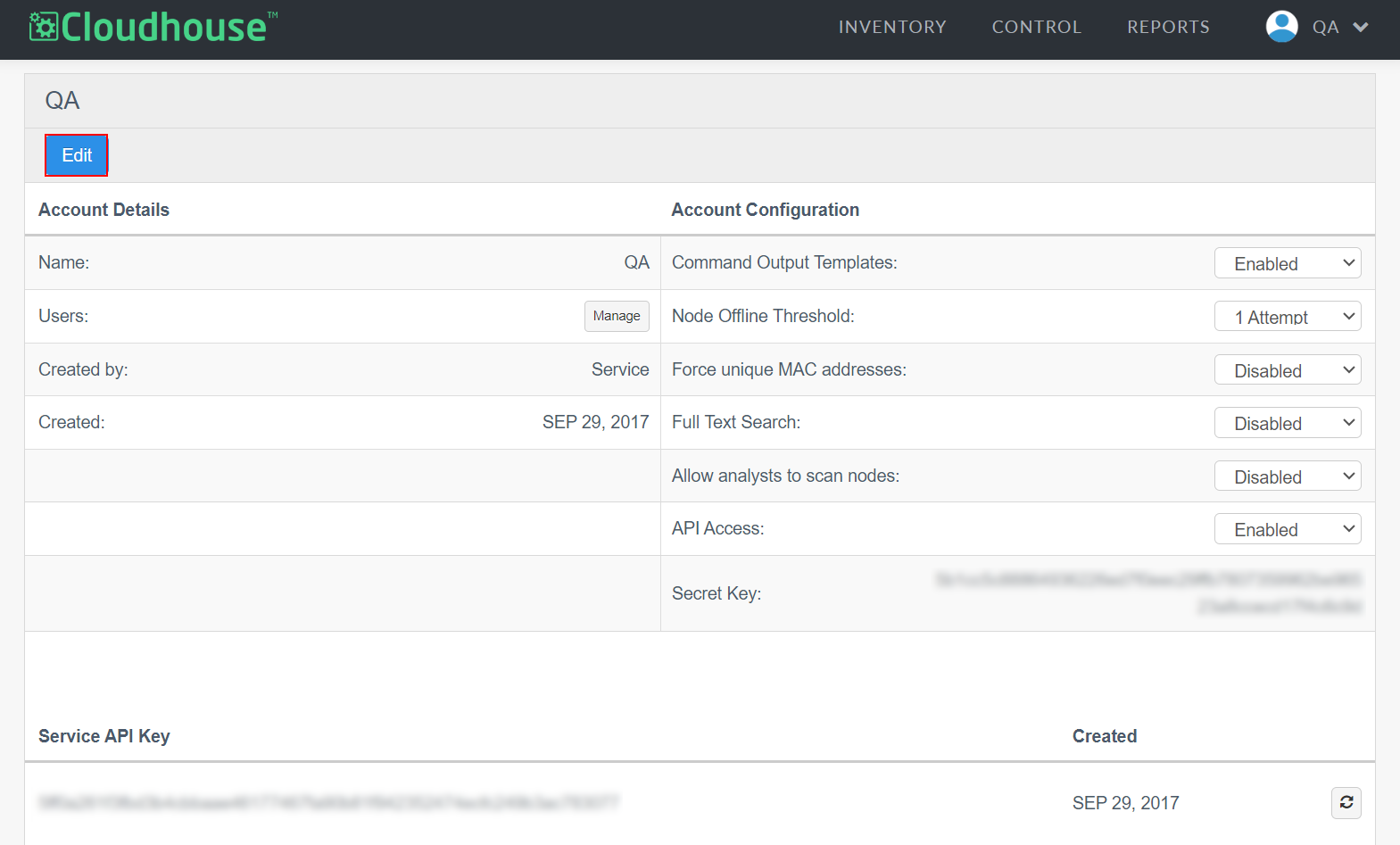Image resolution: width=1400 pixels, height=845 pixels.
Task: Regenerate the Service API Key
Action: coord(1346,803)
